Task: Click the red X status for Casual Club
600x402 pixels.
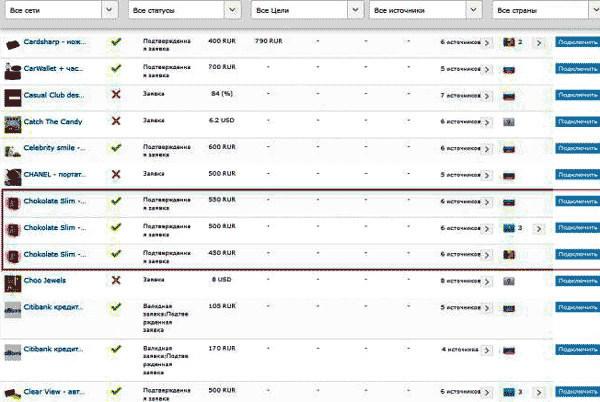Action: [x=116, y=94]
